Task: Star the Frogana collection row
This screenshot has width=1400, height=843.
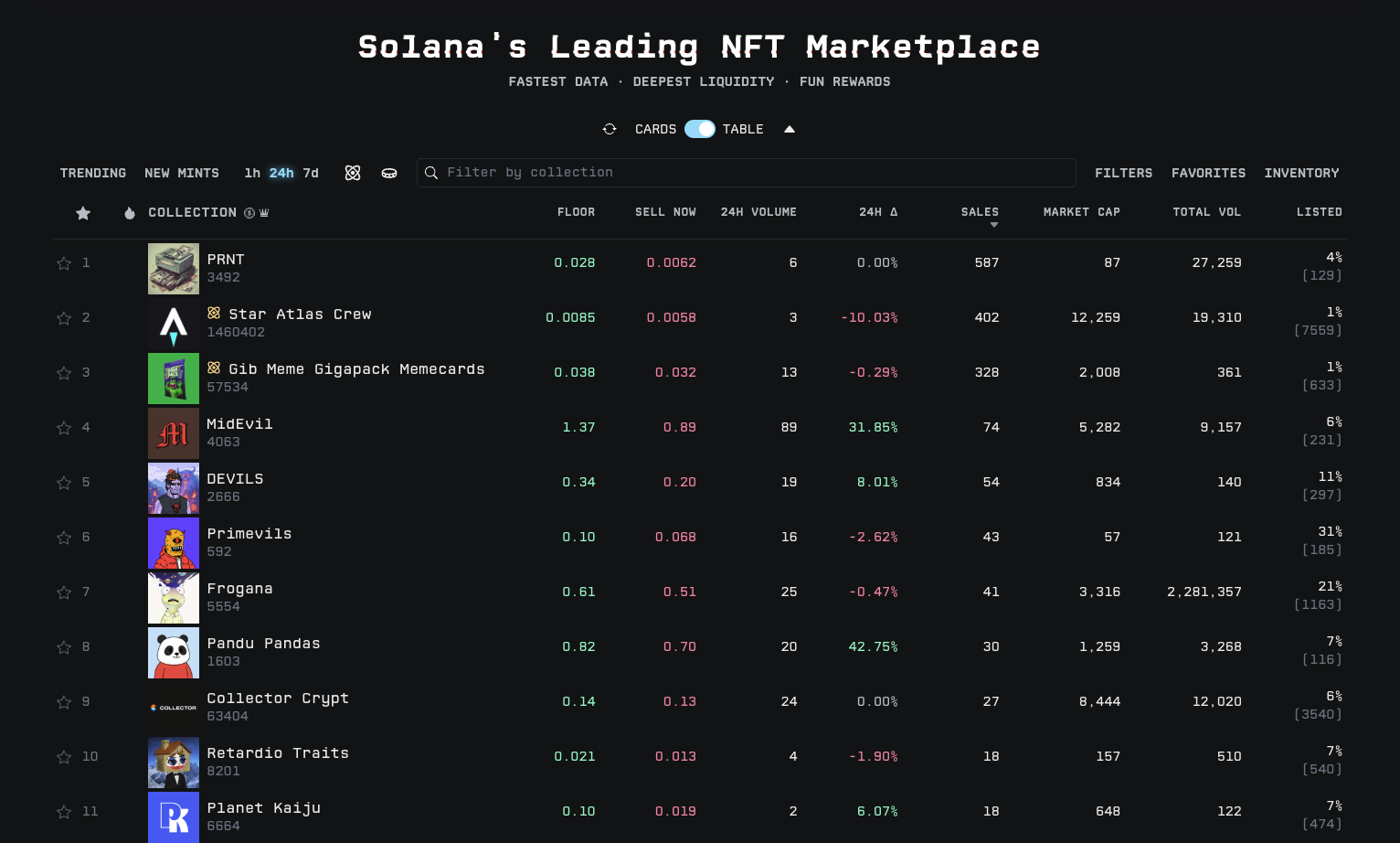Action: coord(64,592)
